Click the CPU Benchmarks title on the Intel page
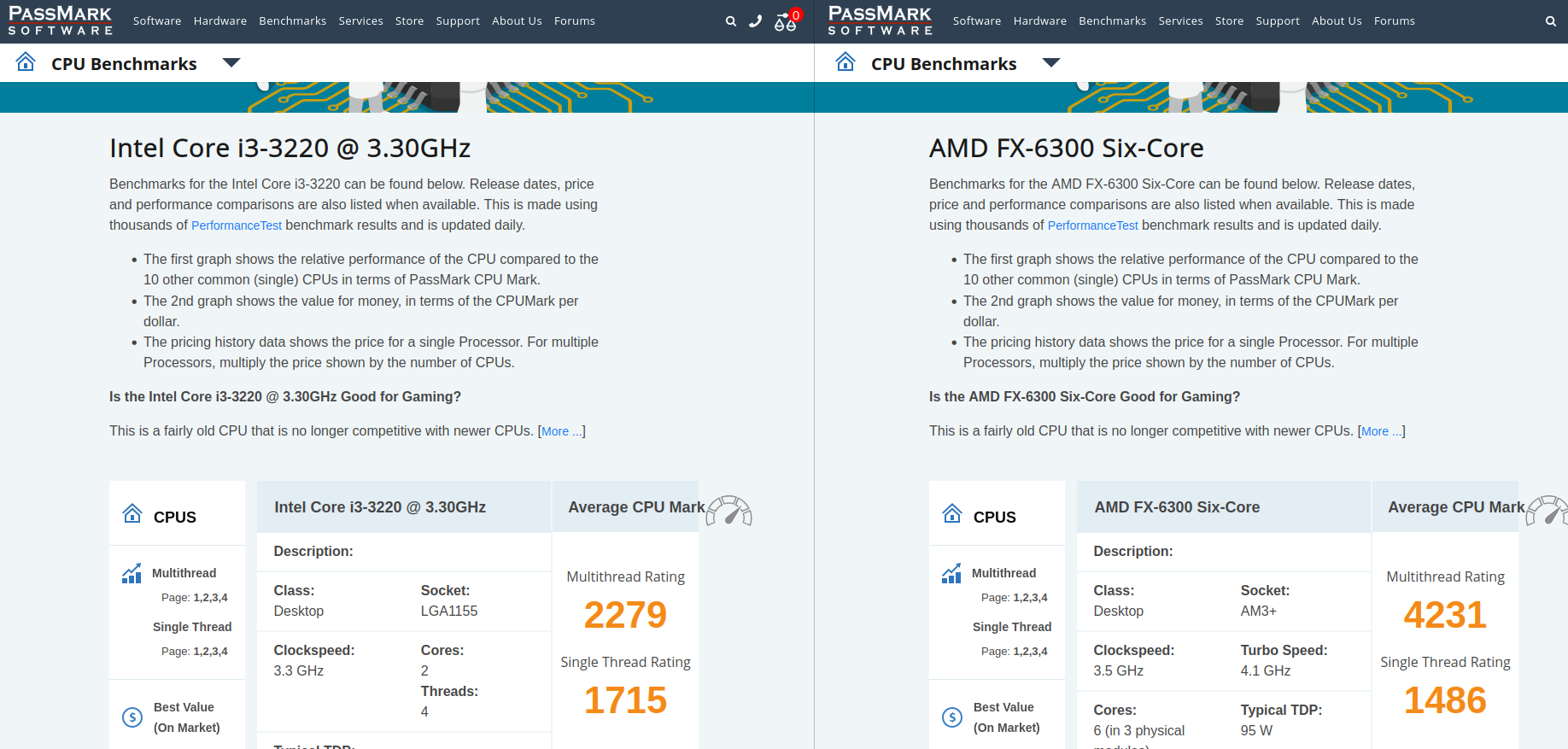1568x749 pixels. 124,64
